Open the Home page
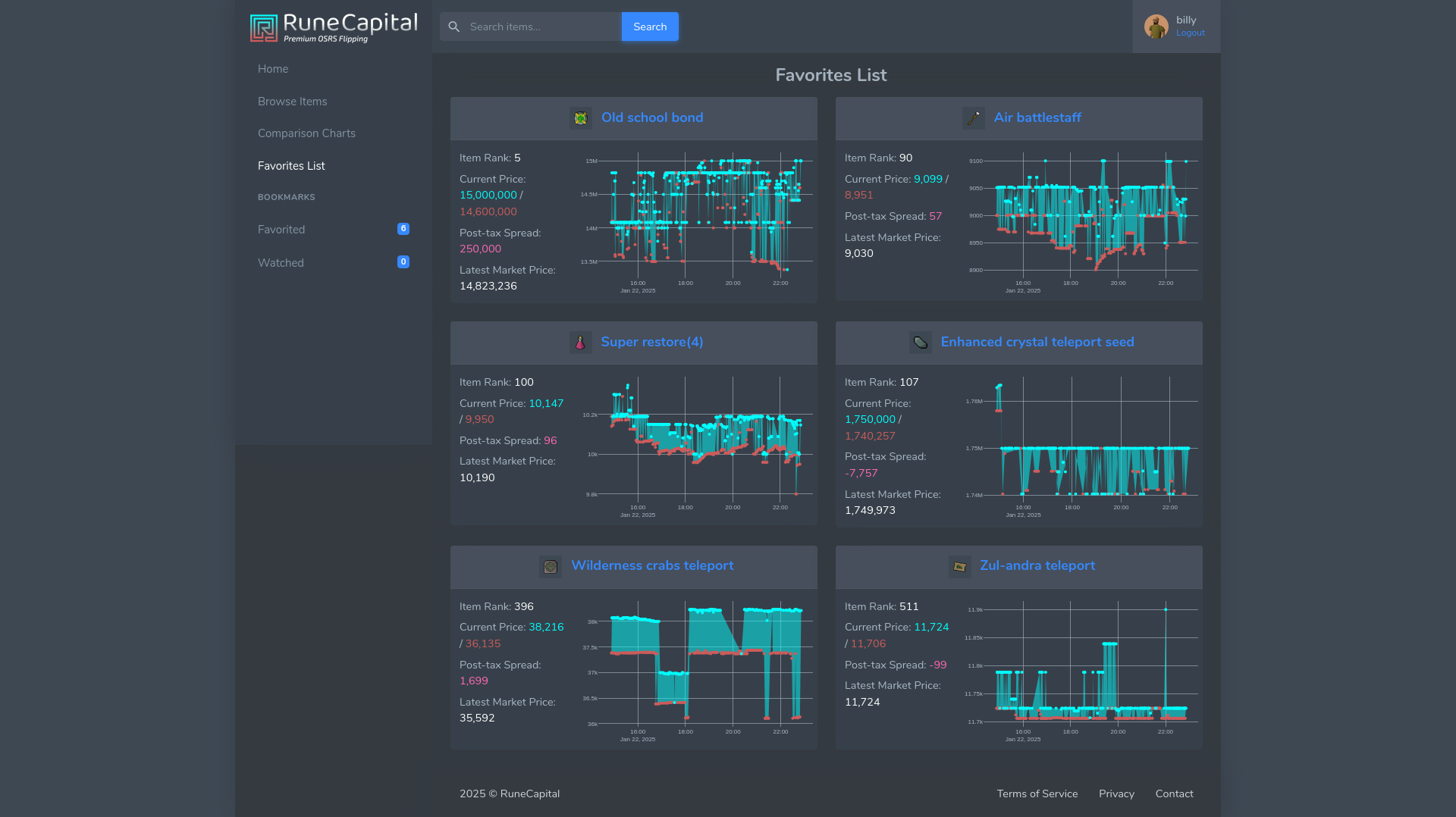1456x817 pixels. (273, 69)
